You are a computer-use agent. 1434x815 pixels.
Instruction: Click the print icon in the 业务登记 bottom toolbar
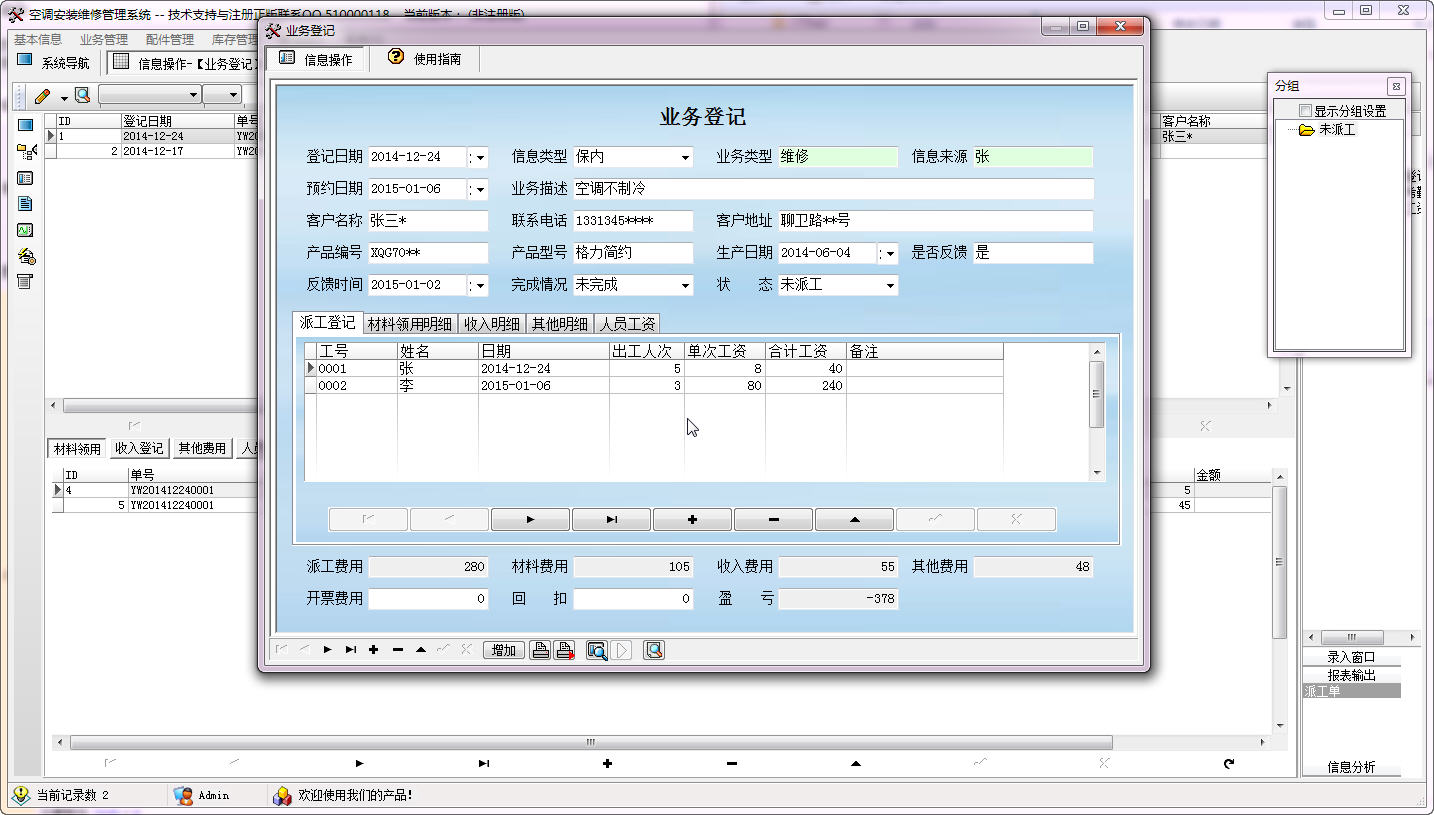(x=540, y=650)
